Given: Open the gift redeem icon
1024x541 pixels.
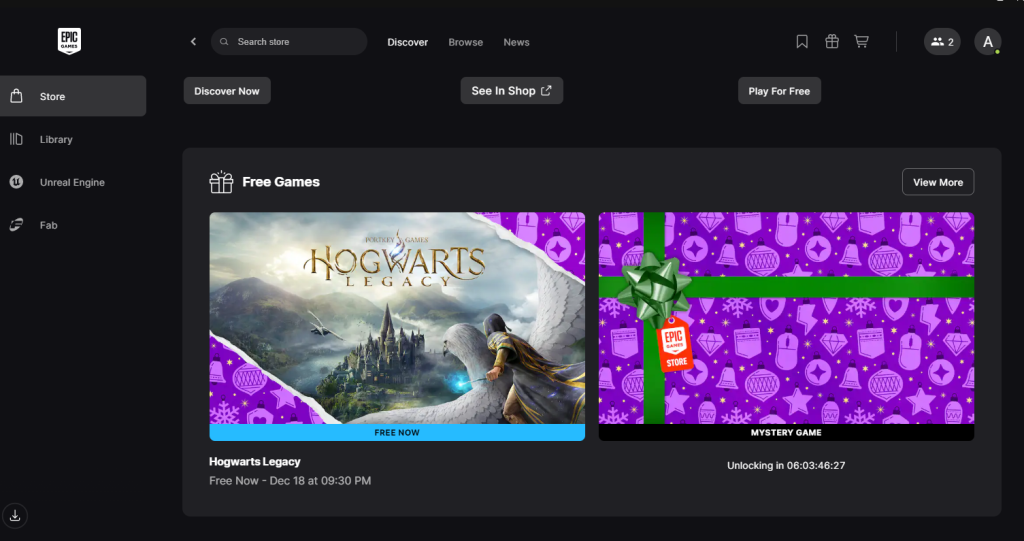Looking at the screenshot, I should [831, 42].
